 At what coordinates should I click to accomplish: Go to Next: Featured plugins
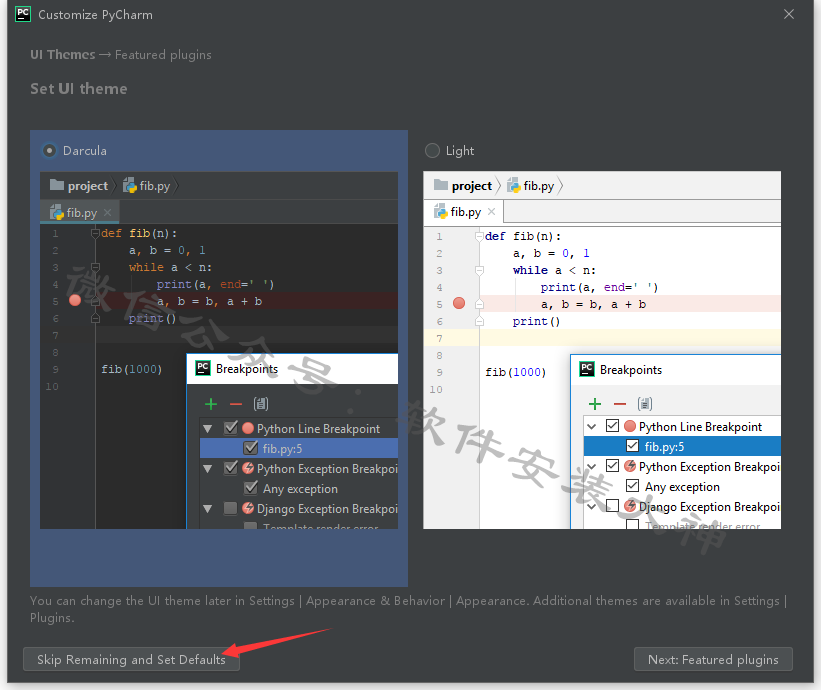(x=713, y=659)
